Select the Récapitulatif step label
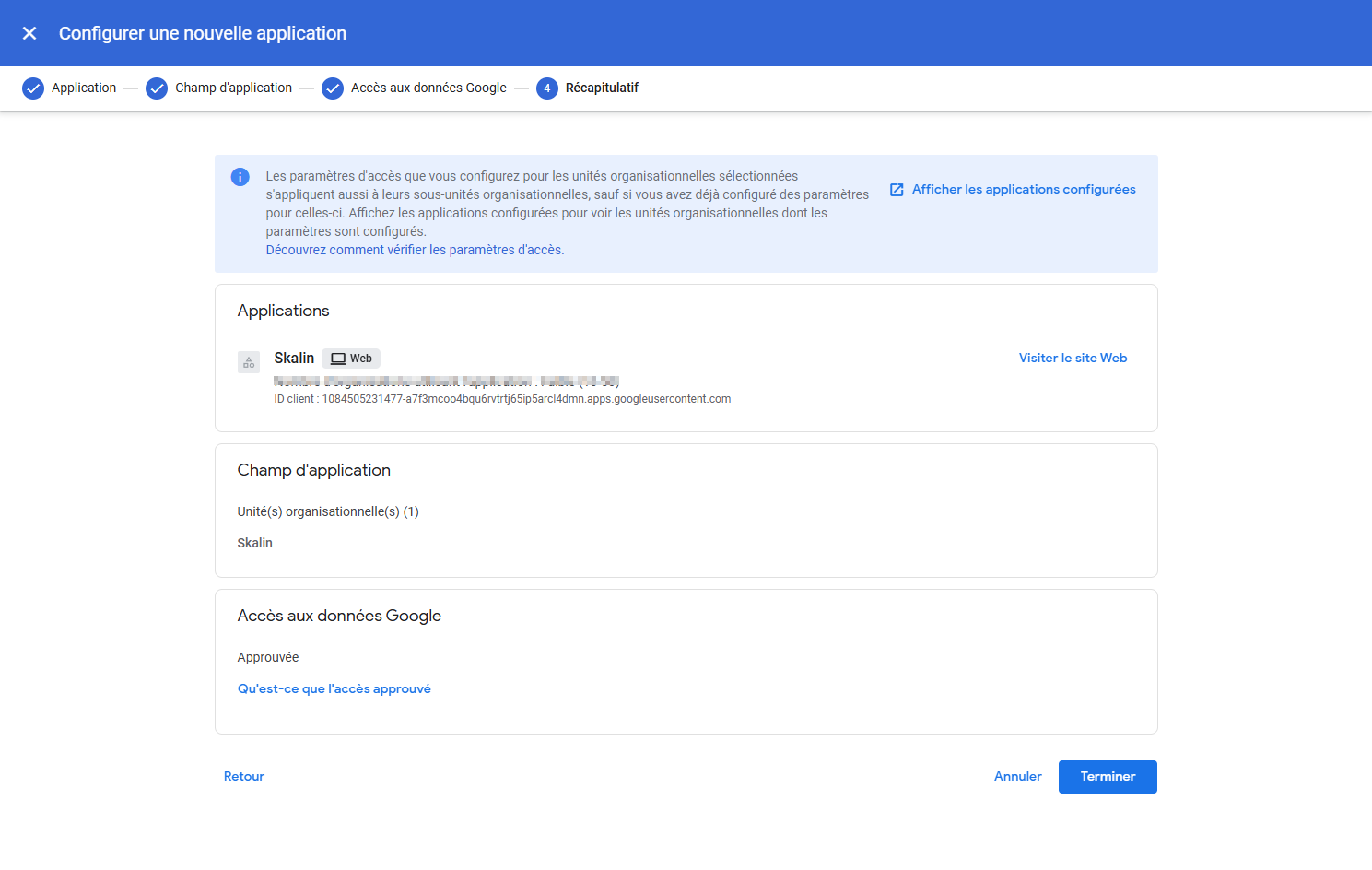1372x870 pixels. point(602,88)
